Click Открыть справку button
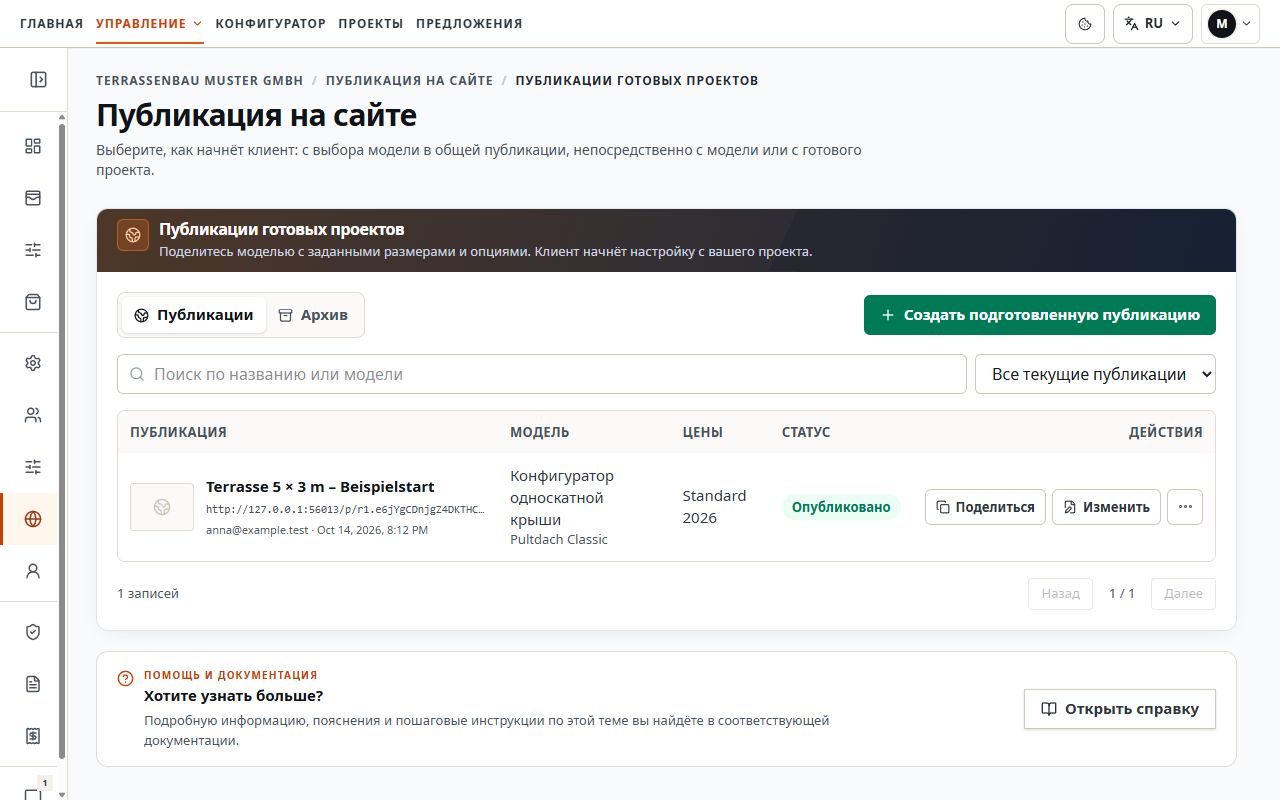This screenshot has height=800, width=1280. [x=1120, y=709]
